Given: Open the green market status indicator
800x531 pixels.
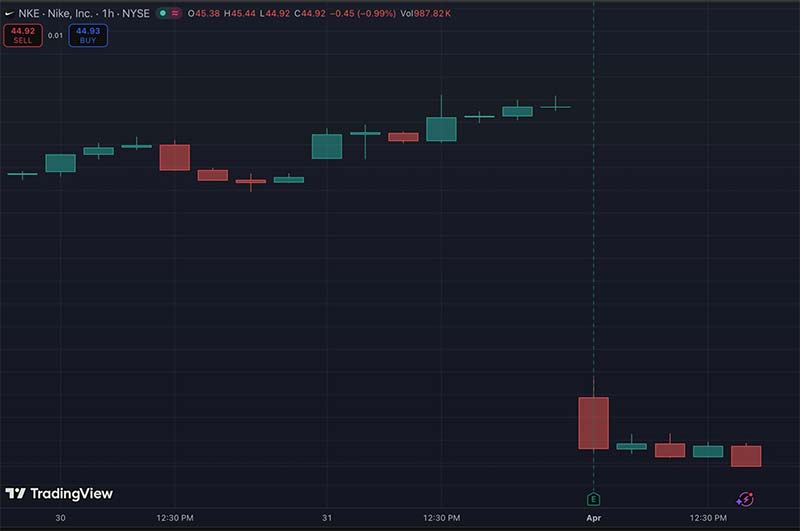Looking at the screenshot, I should point(163,13).
